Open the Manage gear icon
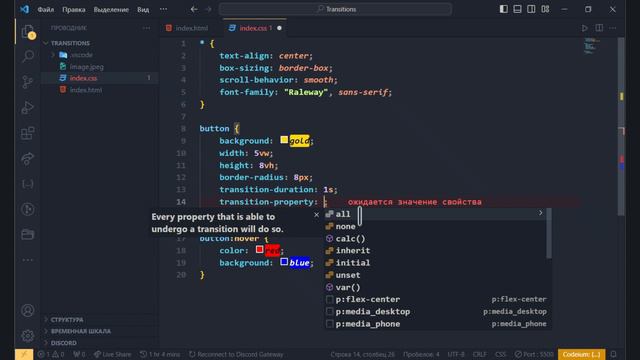640x360 pixels. [28, 336]
